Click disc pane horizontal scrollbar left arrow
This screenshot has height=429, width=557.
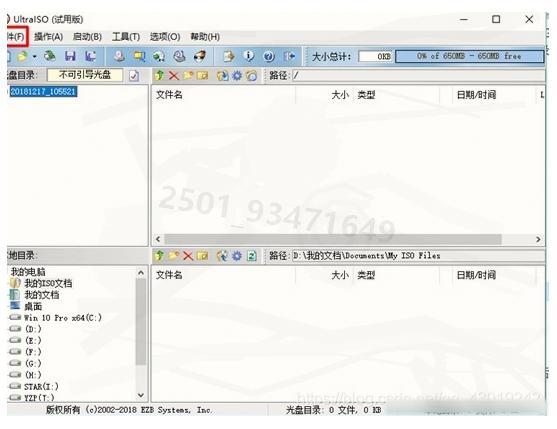(x=158, y=239)
